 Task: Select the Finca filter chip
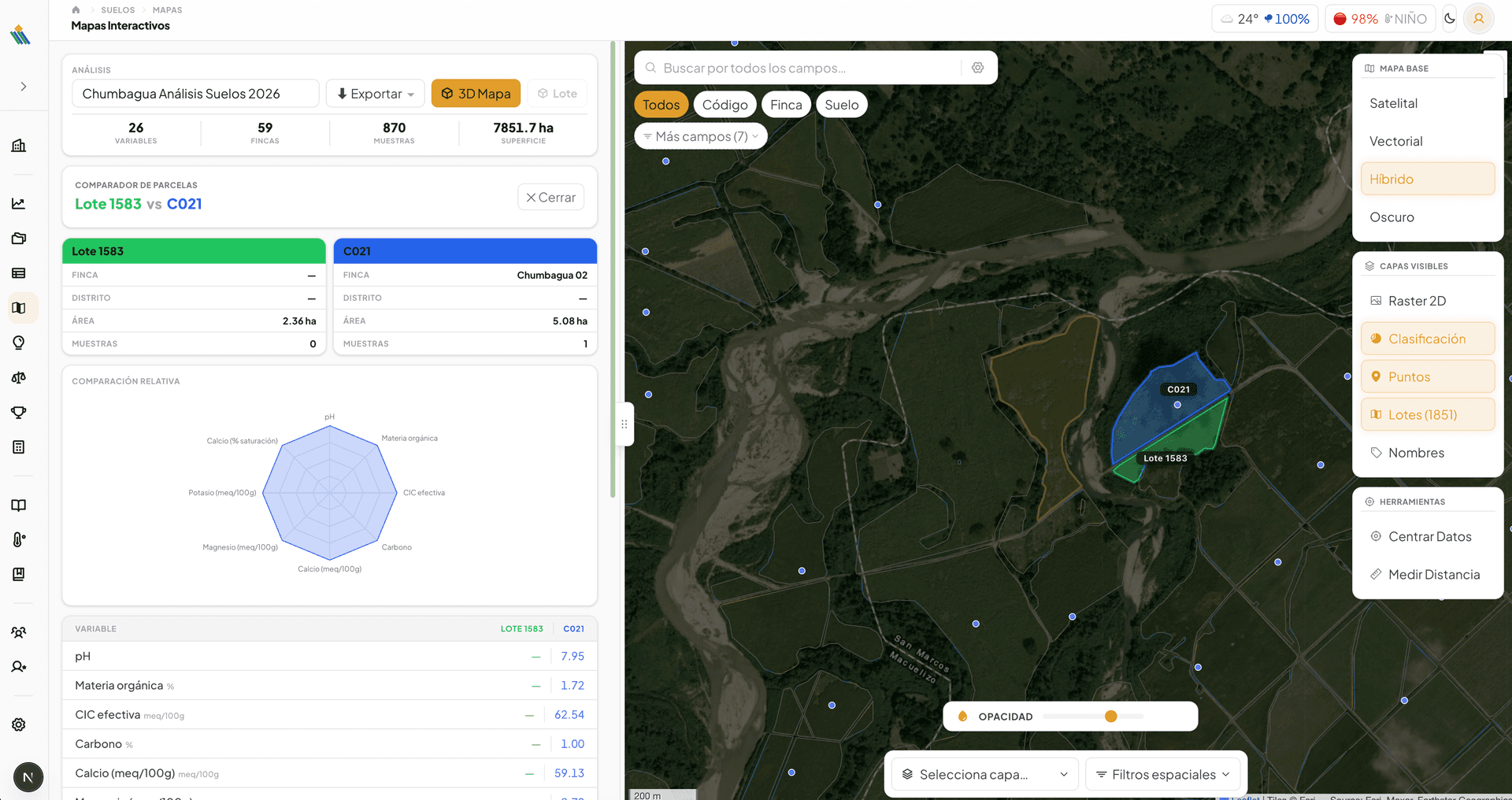coord(786,105)
